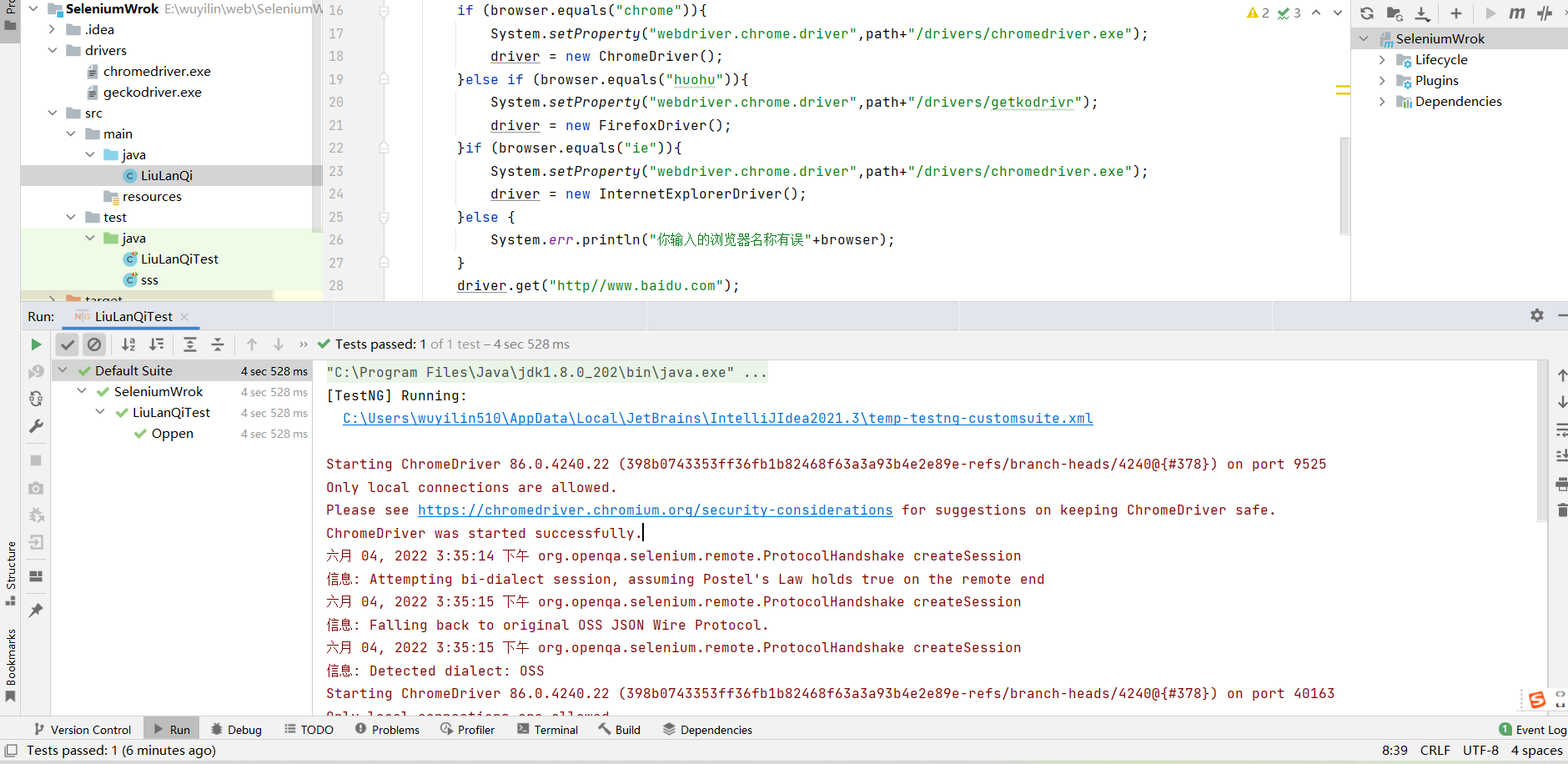Click the Exit icon in Run sidebar
Screen dimensions: 1568x764
point(36,543)
